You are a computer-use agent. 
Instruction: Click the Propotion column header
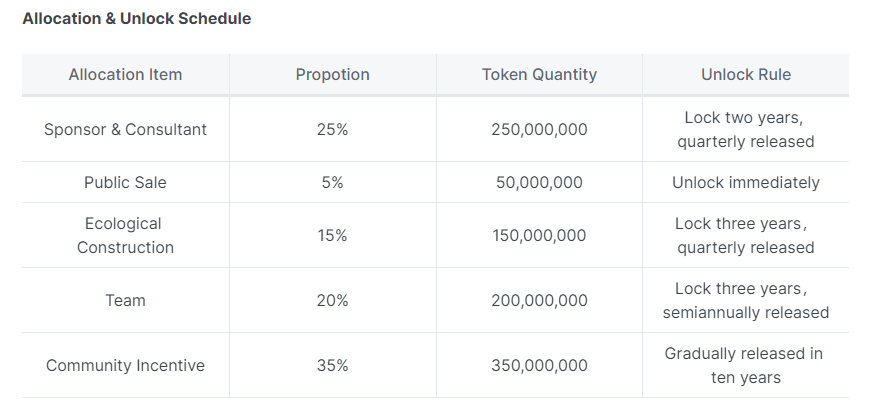point(332,75)
